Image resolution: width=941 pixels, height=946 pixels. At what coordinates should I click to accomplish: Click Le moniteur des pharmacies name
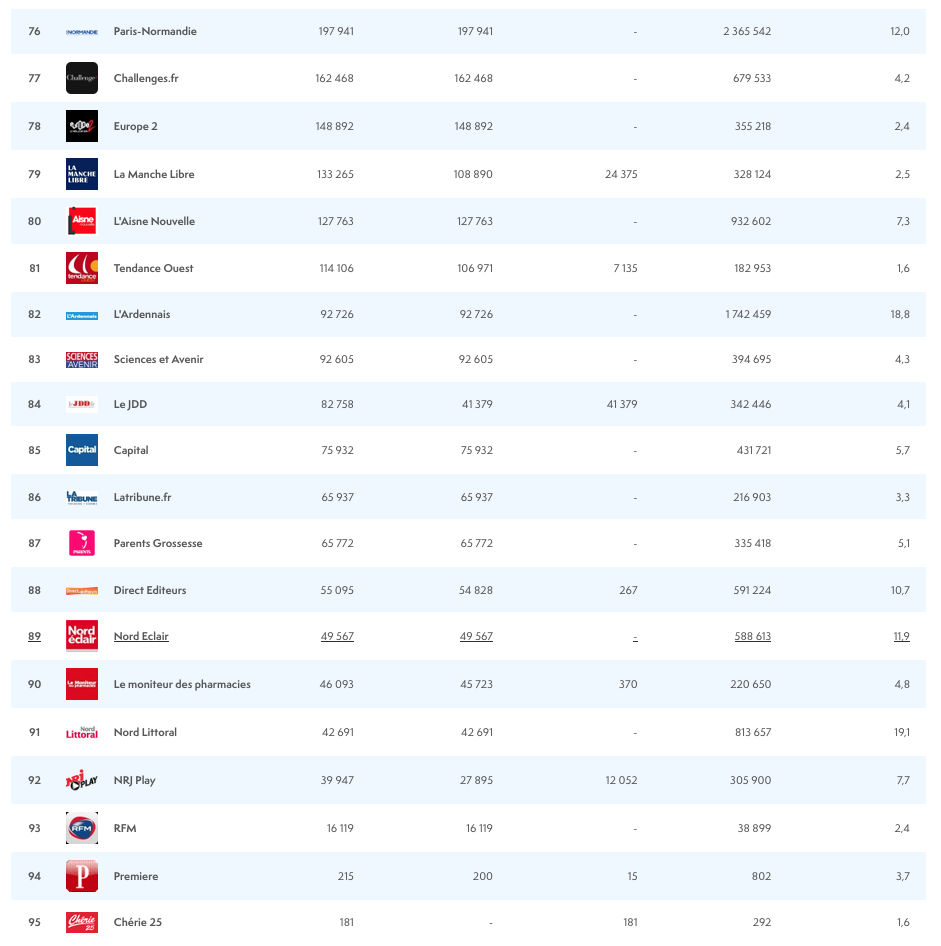tap(182, 684)
